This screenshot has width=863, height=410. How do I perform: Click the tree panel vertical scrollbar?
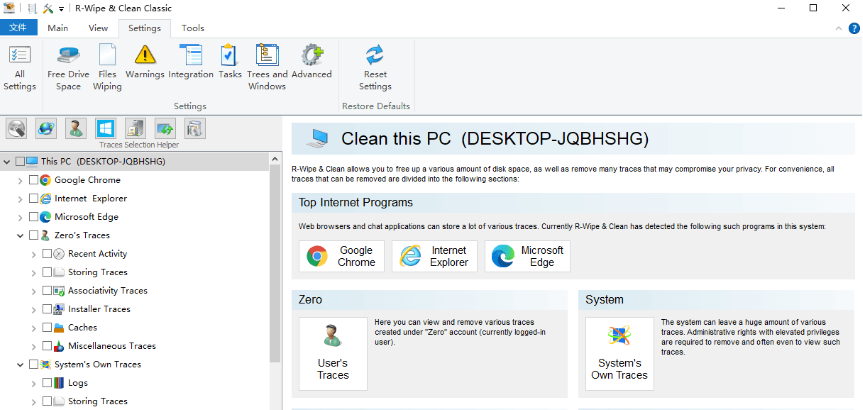[x=275, y=264]
